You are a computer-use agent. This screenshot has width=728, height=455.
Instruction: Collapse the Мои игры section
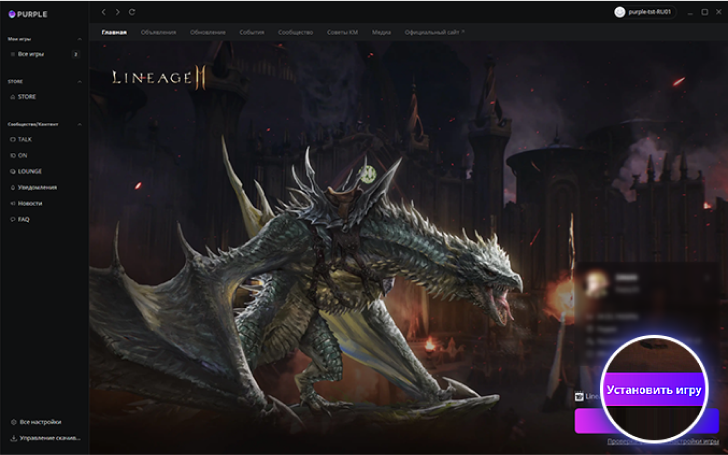click(x=79, y=39)
